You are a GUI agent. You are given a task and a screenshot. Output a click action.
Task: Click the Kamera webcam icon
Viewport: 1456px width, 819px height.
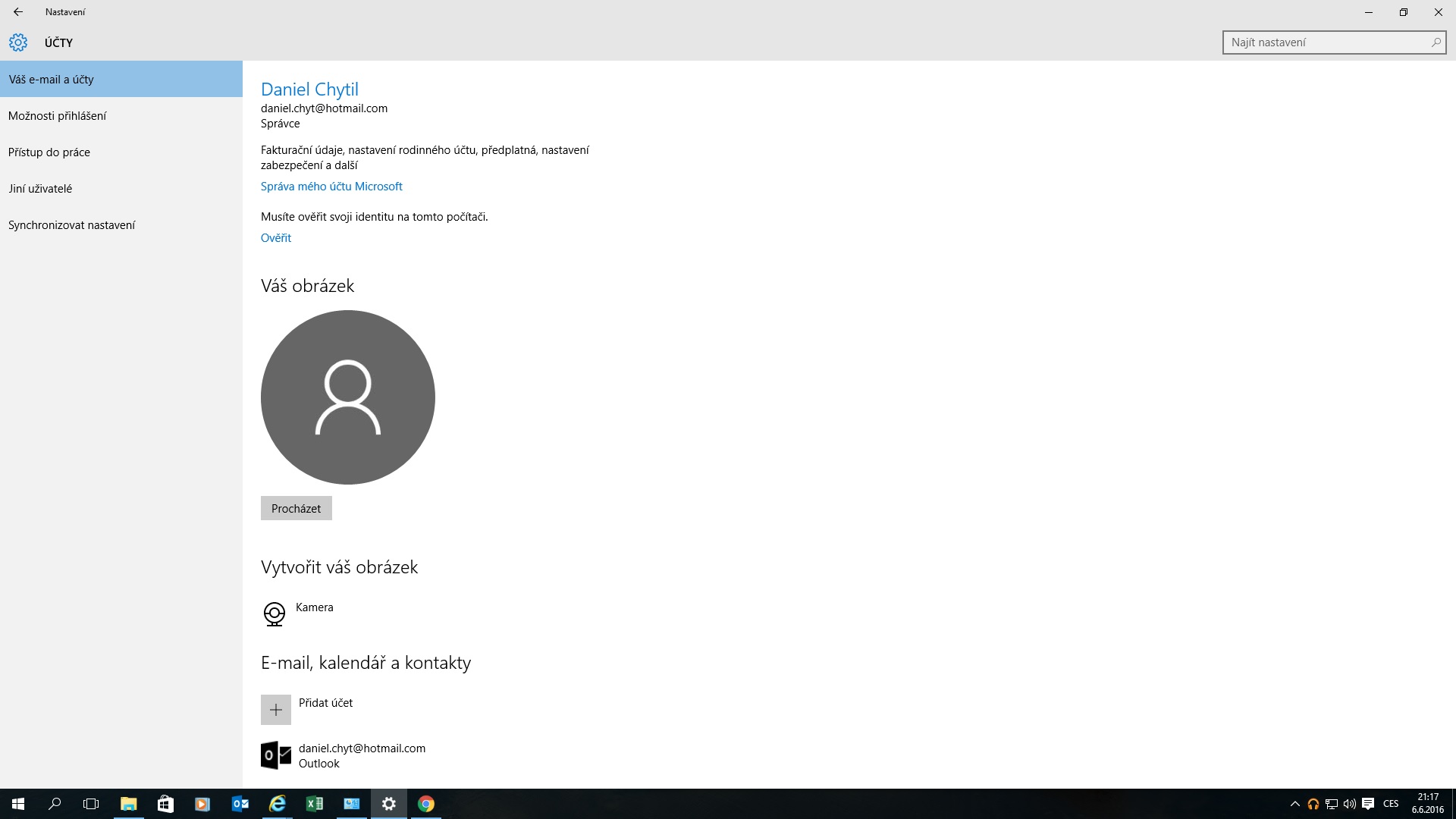[274, 613]
